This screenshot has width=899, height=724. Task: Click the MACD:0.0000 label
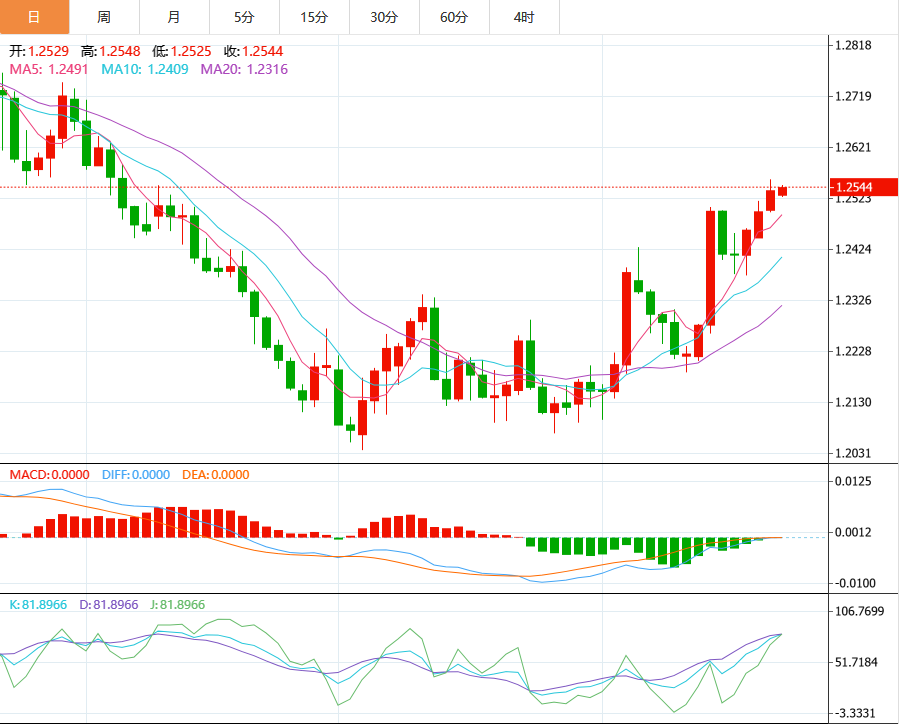click(x=49, y=475)
